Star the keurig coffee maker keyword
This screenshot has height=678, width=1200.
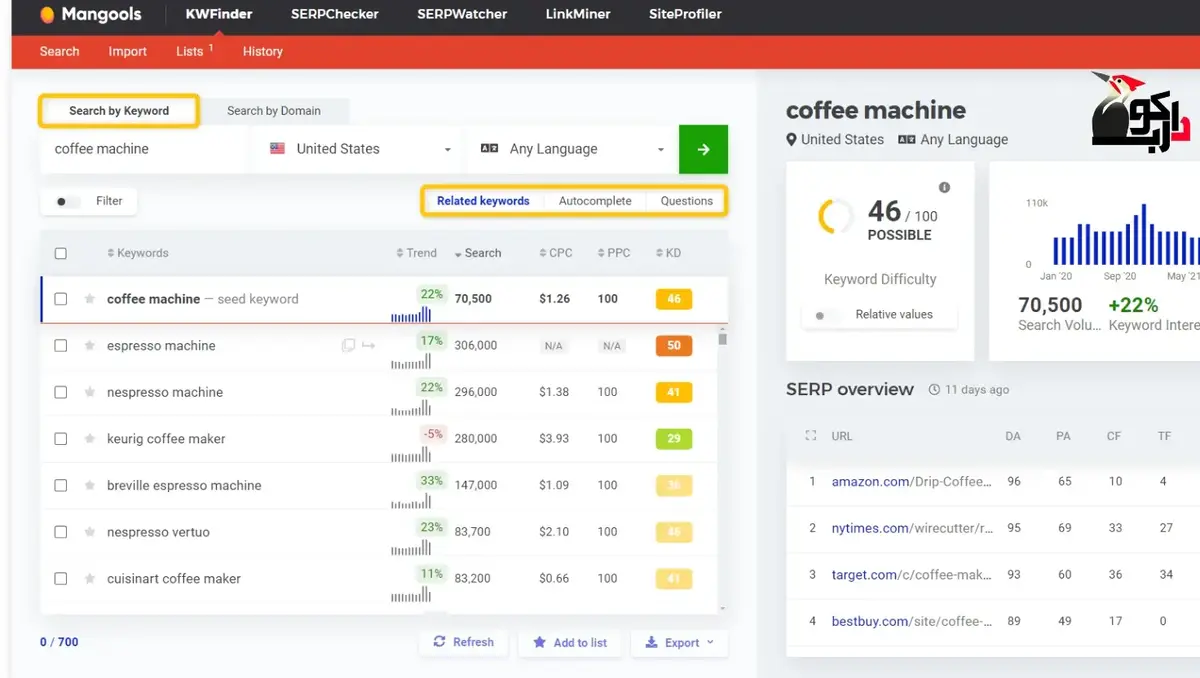pyautogui.click(x=89, y=439)
